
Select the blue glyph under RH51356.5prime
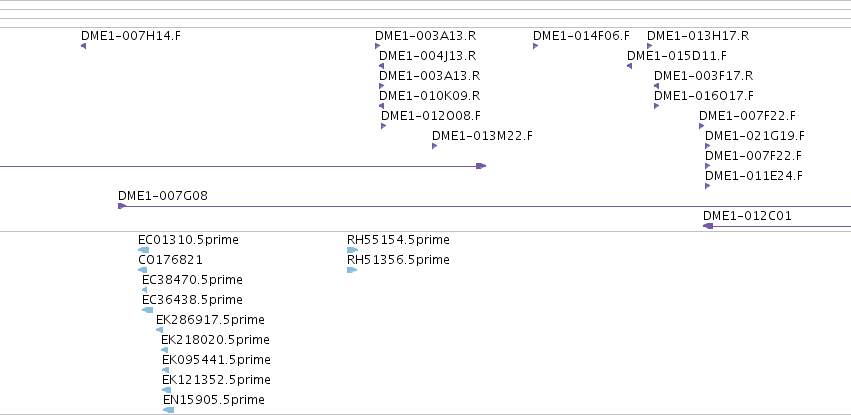click(x=352, y=270)
